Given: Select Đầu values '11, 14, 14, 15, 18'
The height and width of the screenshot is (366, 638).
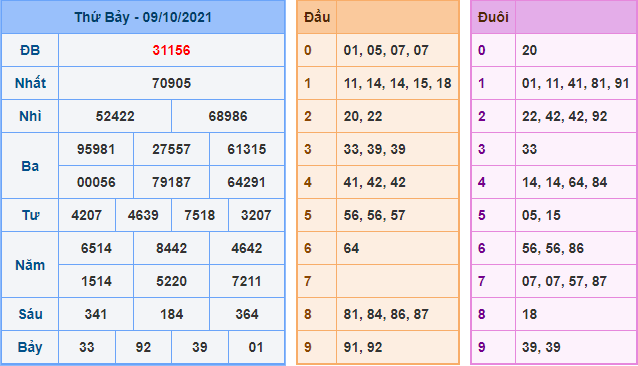Looking at the screenshot, I should [x=398, y=83].
